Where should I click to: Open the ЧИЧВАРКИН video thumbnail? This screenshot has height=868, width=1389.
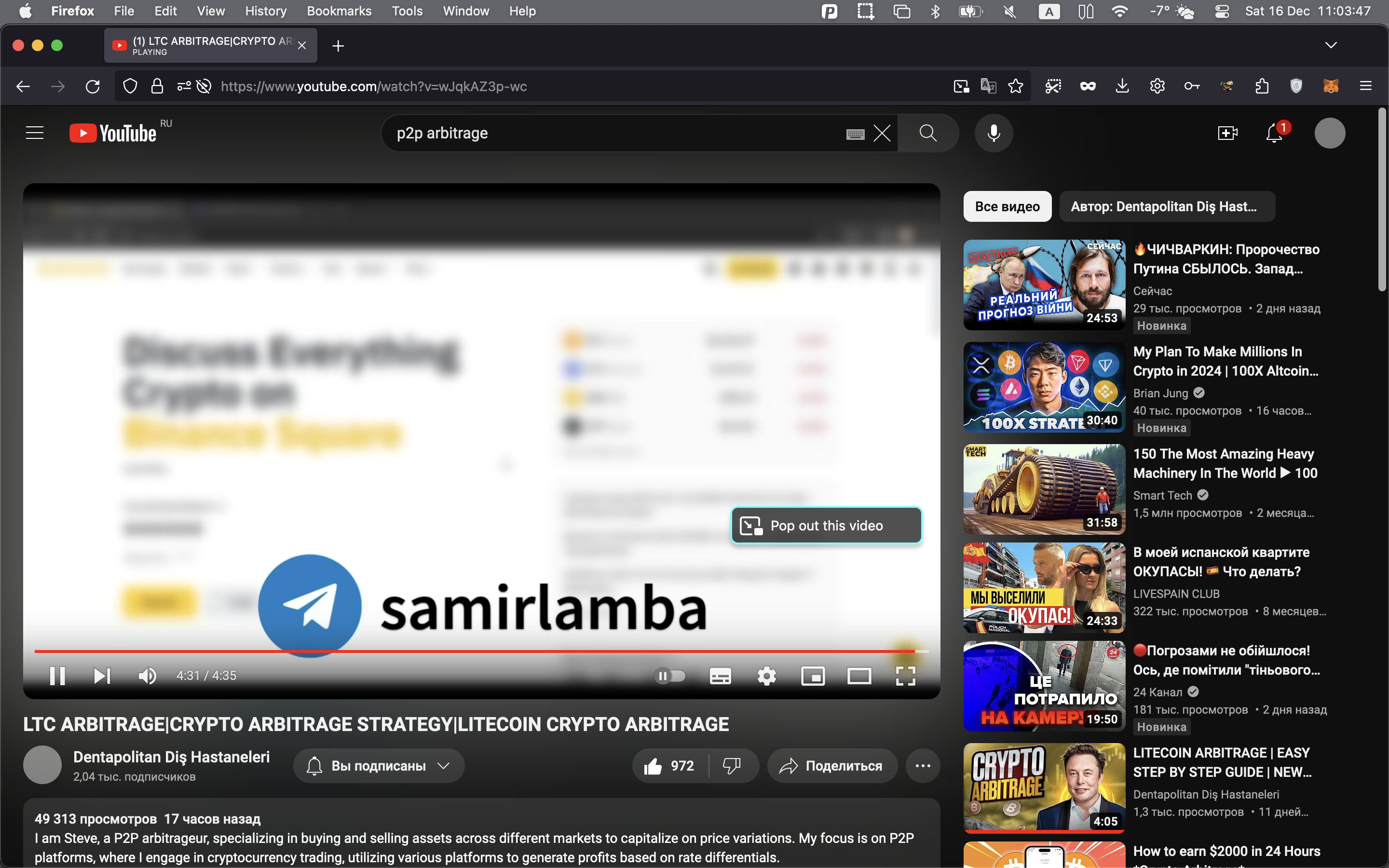1044,285
